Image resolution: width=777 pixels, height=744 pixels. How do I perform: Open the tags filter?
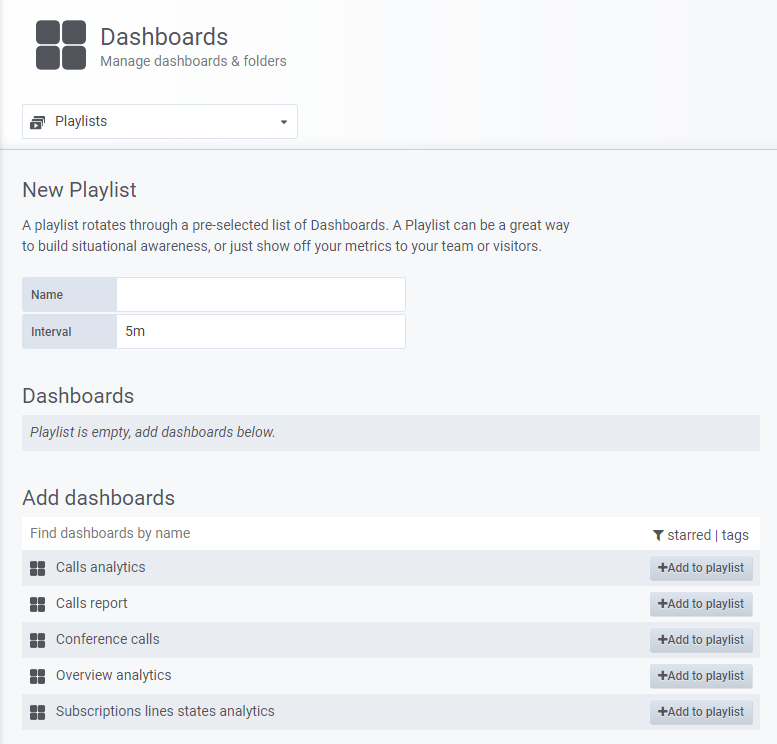click(x=735, y=535)
